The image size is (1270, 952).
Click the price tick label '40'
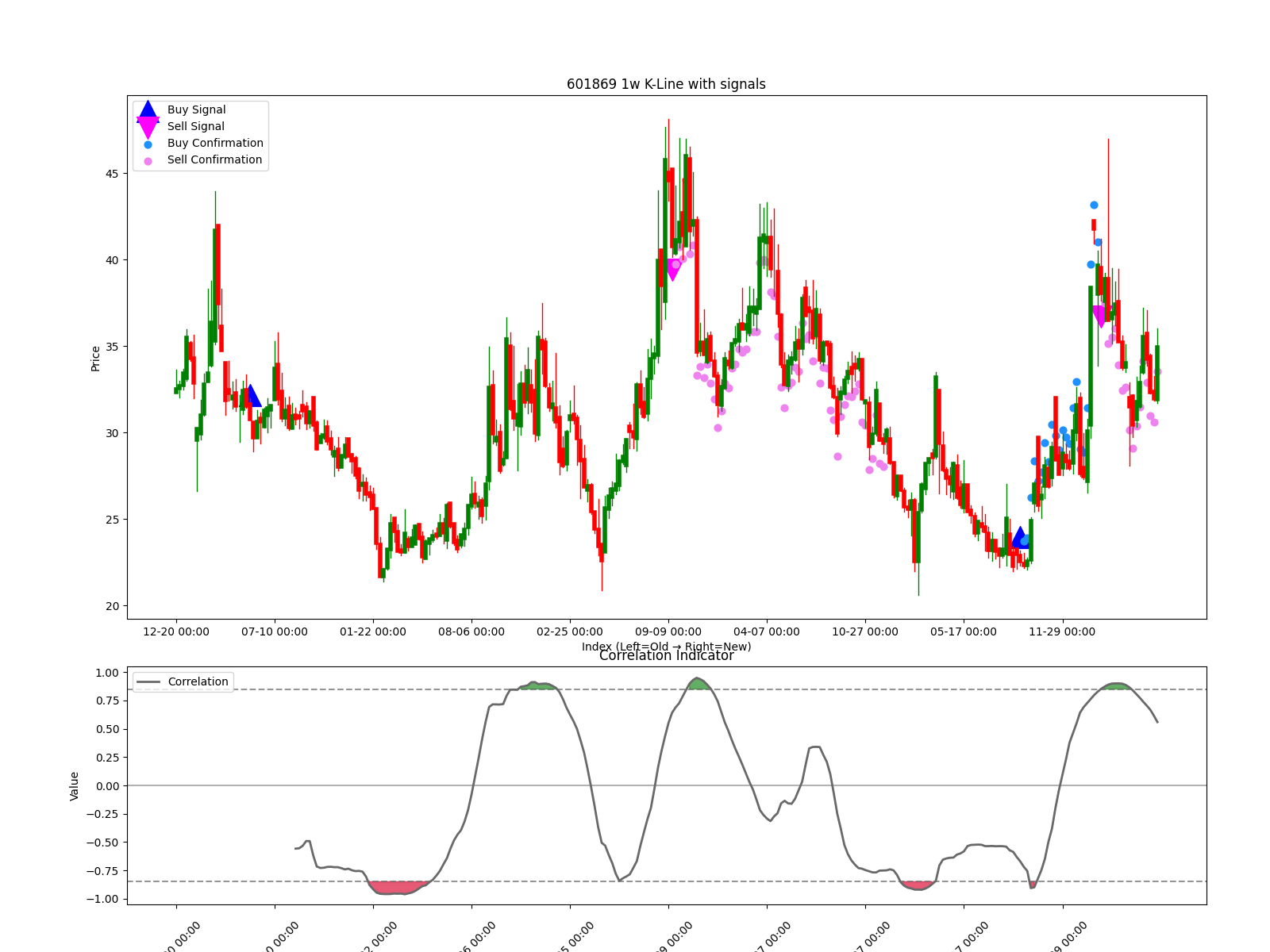[x=112, y=260]
